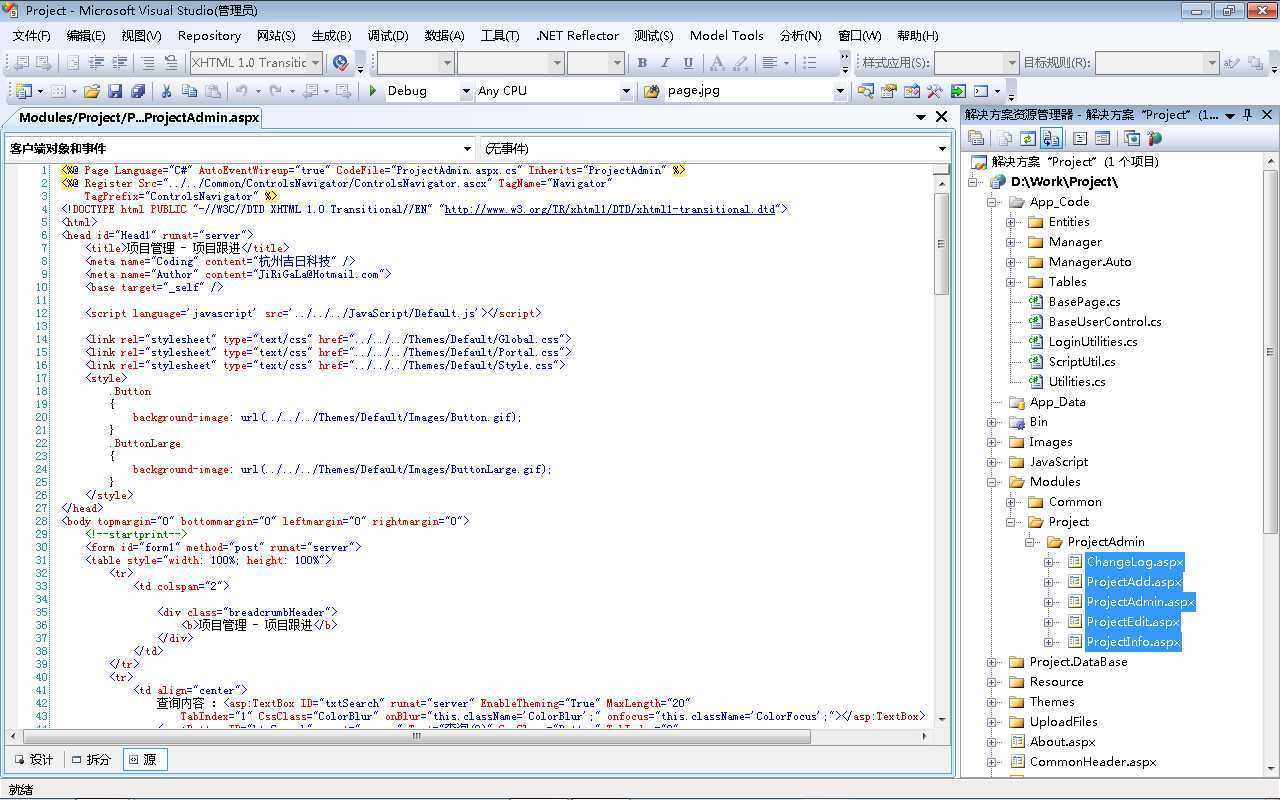Open the 编辑(E) menu
This screenshot has width=1280, height=800.
click(86, 35)
